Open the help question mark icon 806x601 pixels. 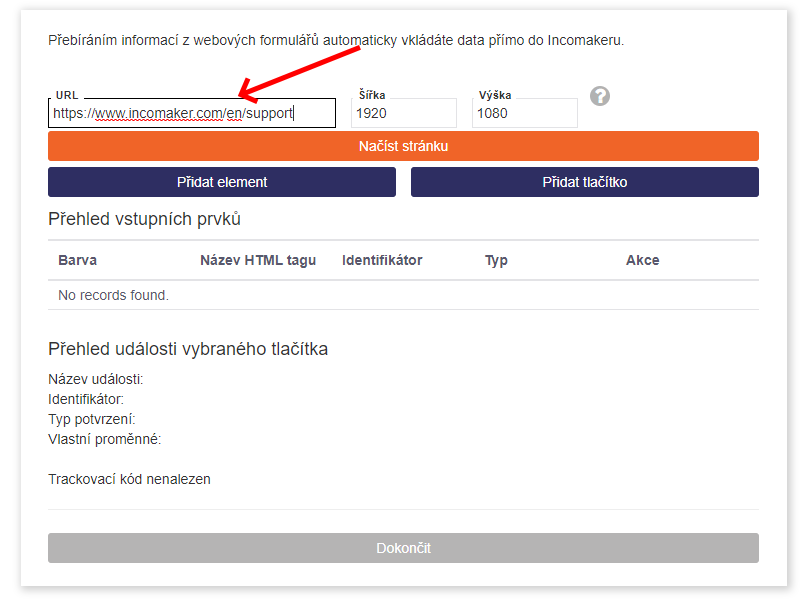(x=599, y=96)
